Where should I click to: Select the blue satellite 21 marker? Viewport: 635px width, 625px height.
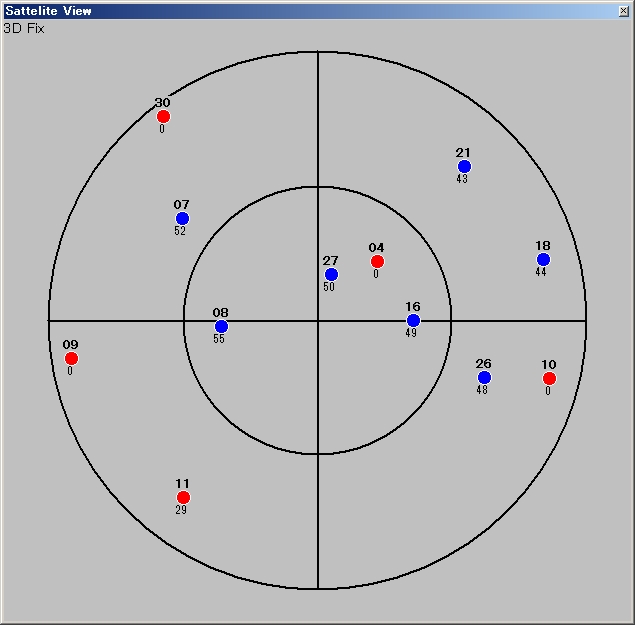point(464,167)
